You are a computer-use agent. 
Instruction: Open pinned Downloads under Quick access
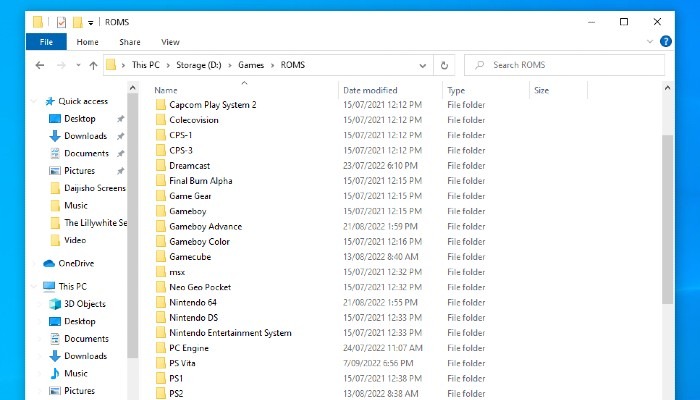click(x=85, y=136)
